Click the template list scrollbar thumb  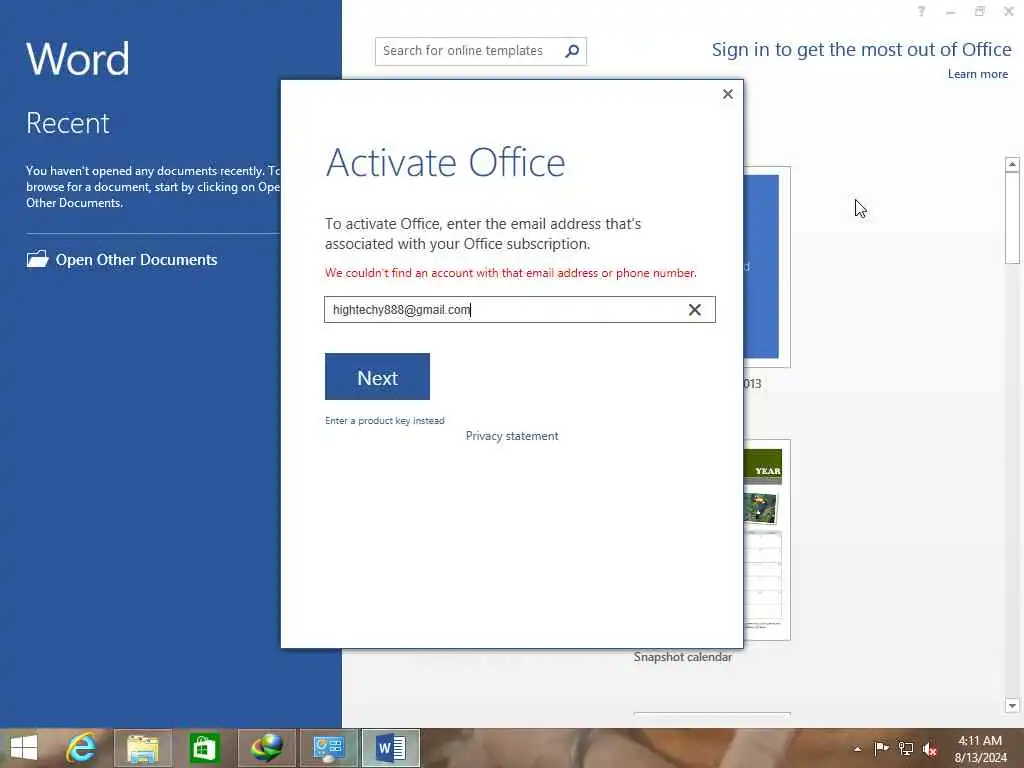(1012, 218)
